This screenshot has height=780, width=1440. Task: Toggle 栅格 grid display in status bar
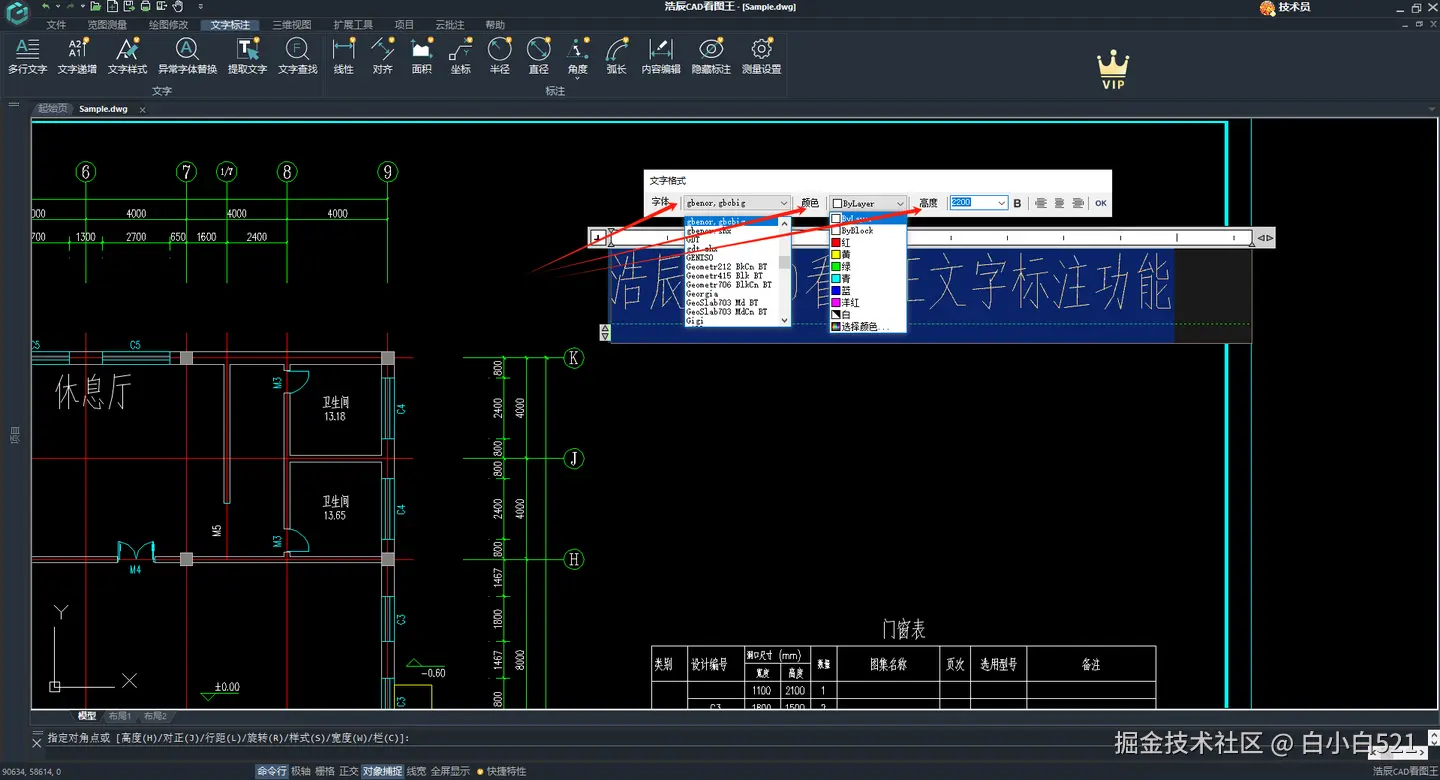[x=325, y=771]
